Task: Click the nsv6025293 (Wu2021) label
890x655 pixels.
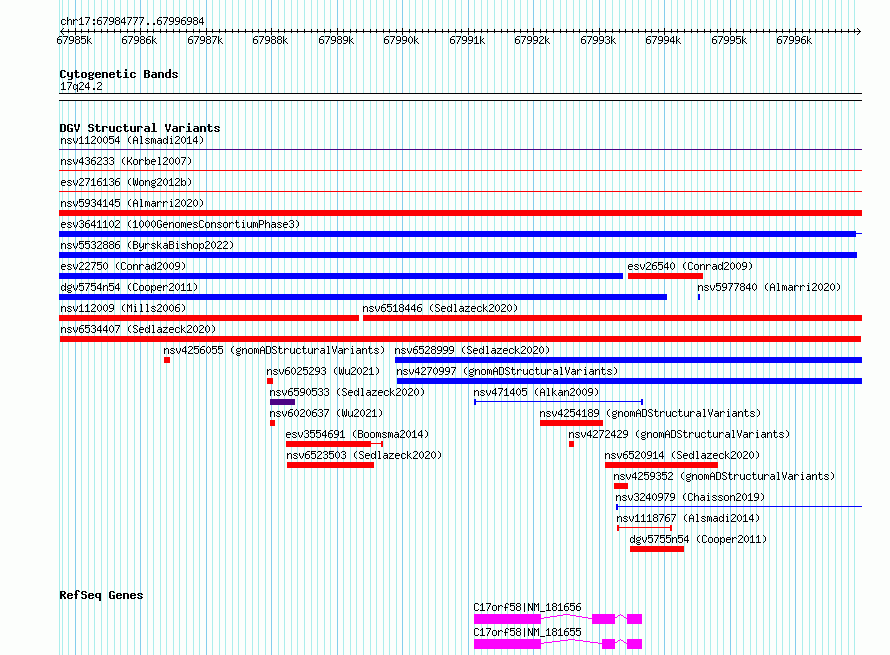Action: tap(324, 371)
